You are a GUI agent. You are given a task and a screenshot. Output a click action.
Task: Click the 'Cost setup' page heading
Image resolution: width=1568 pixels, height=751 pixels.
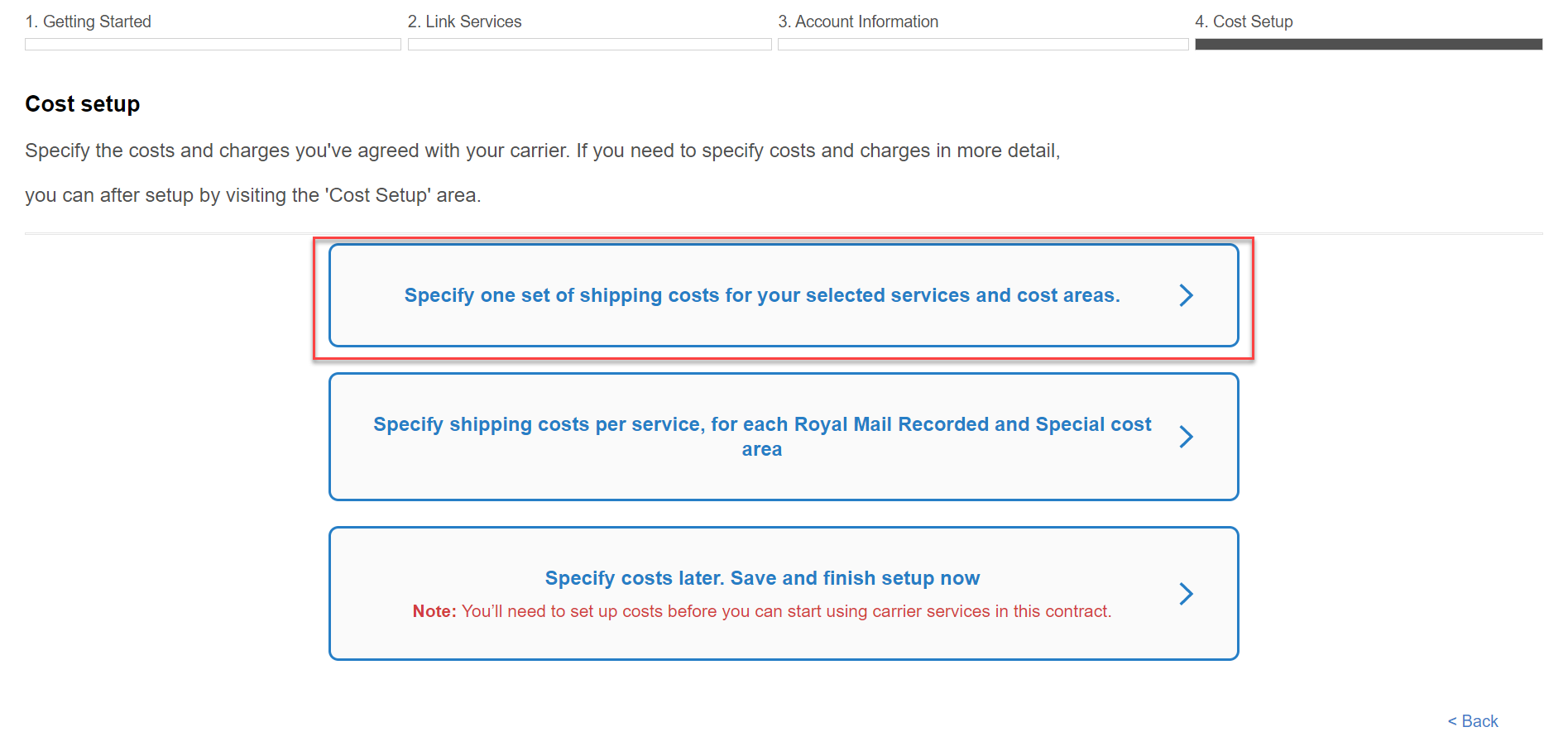pyautogui.click(x=82, y=103)
